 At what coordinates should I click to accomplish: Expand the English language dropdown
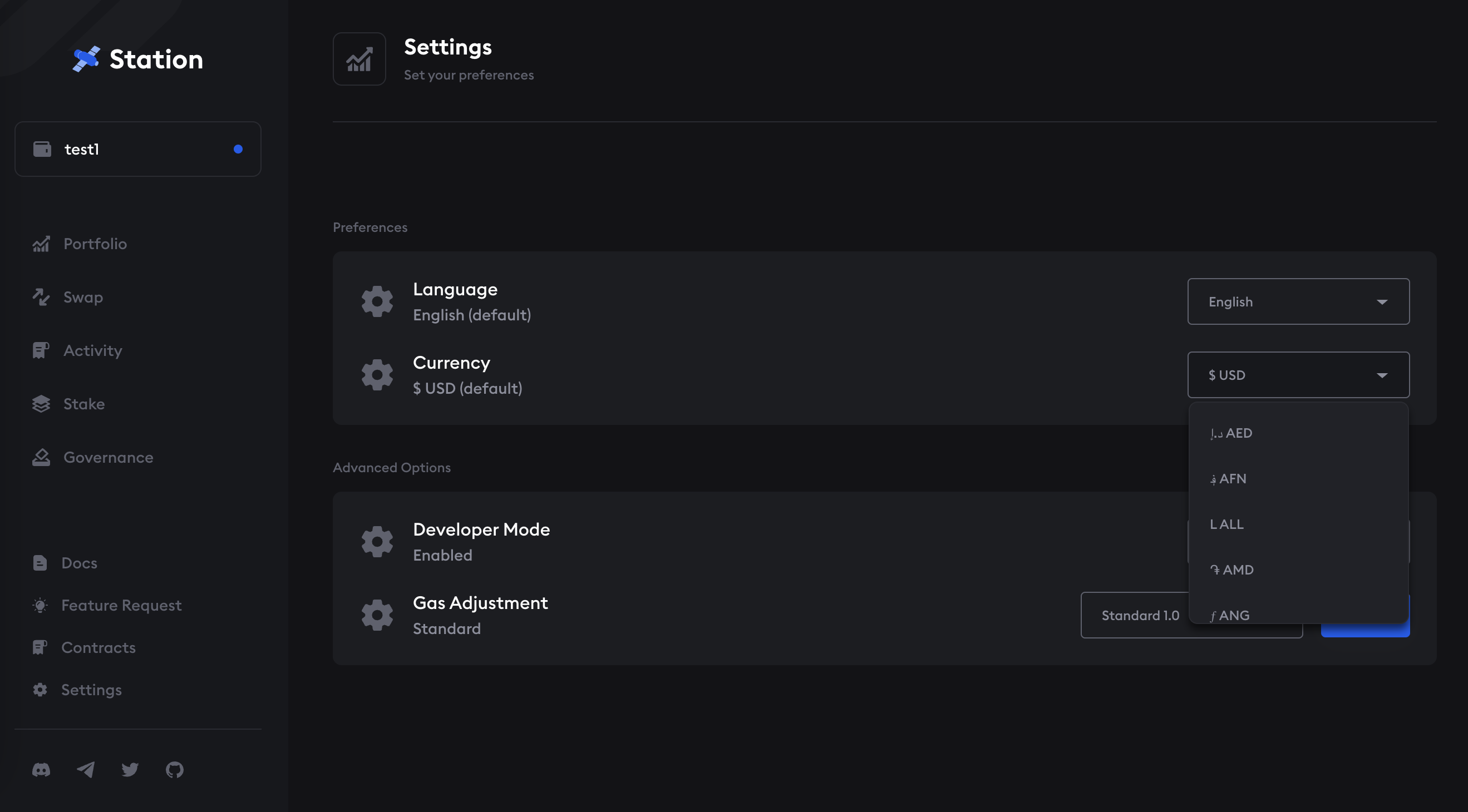tap(1298, 302)
